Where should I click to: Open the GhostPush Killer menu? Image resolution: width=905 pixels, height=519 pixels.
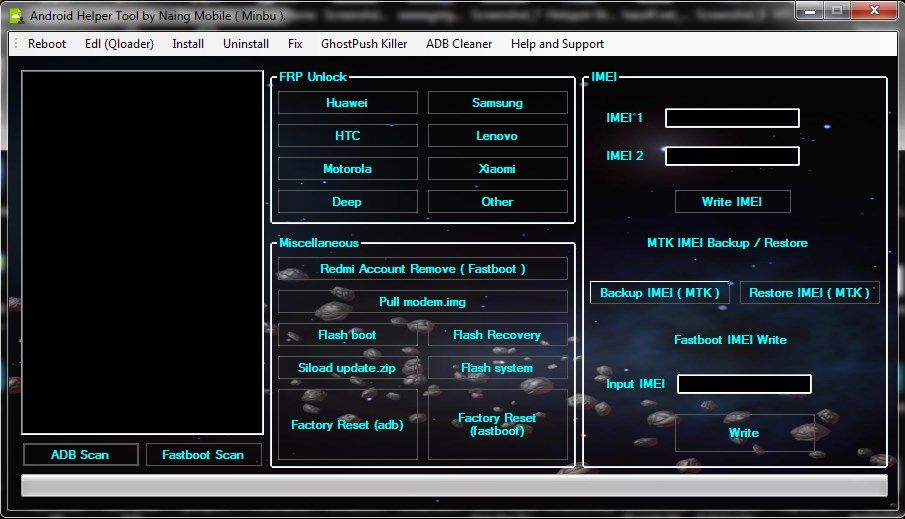pos(364,44)
